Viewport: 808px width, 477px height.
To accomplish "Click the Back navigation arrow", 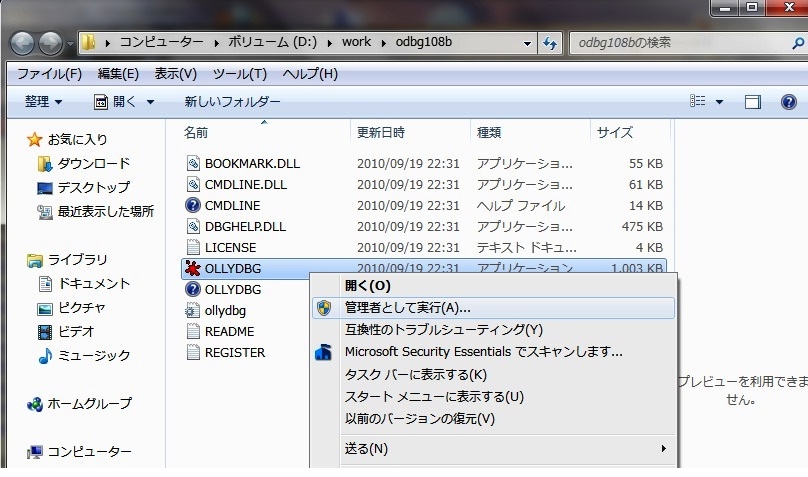I will (22, 43).
